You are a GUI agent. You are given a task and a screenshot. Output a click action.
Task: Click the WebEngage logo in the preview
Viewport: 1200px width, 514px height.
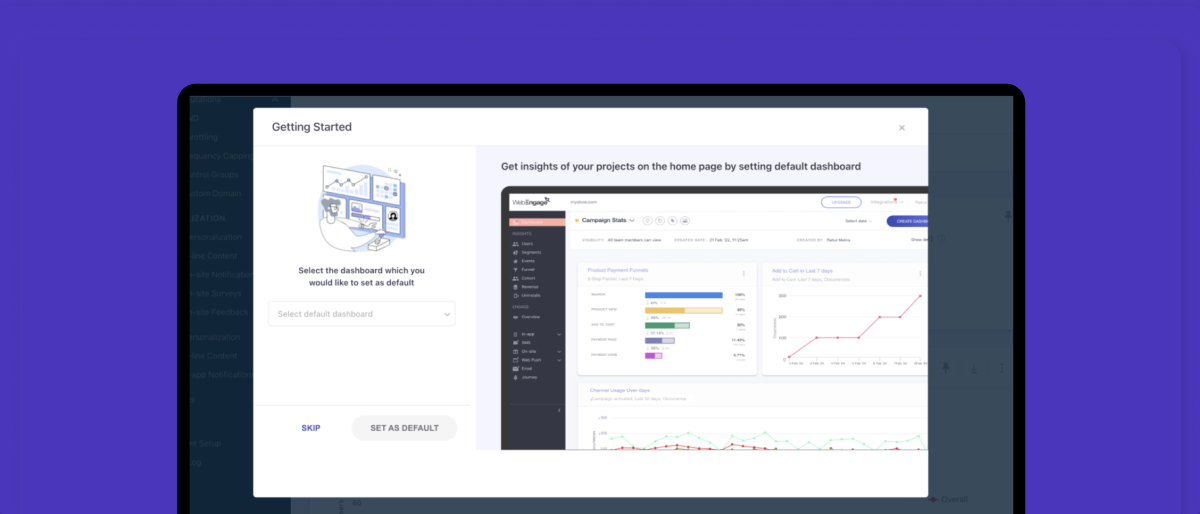[x=531, y=202]
